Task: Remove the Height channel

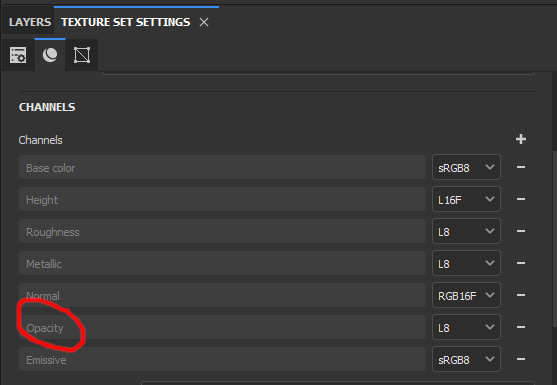Action: 521,199
